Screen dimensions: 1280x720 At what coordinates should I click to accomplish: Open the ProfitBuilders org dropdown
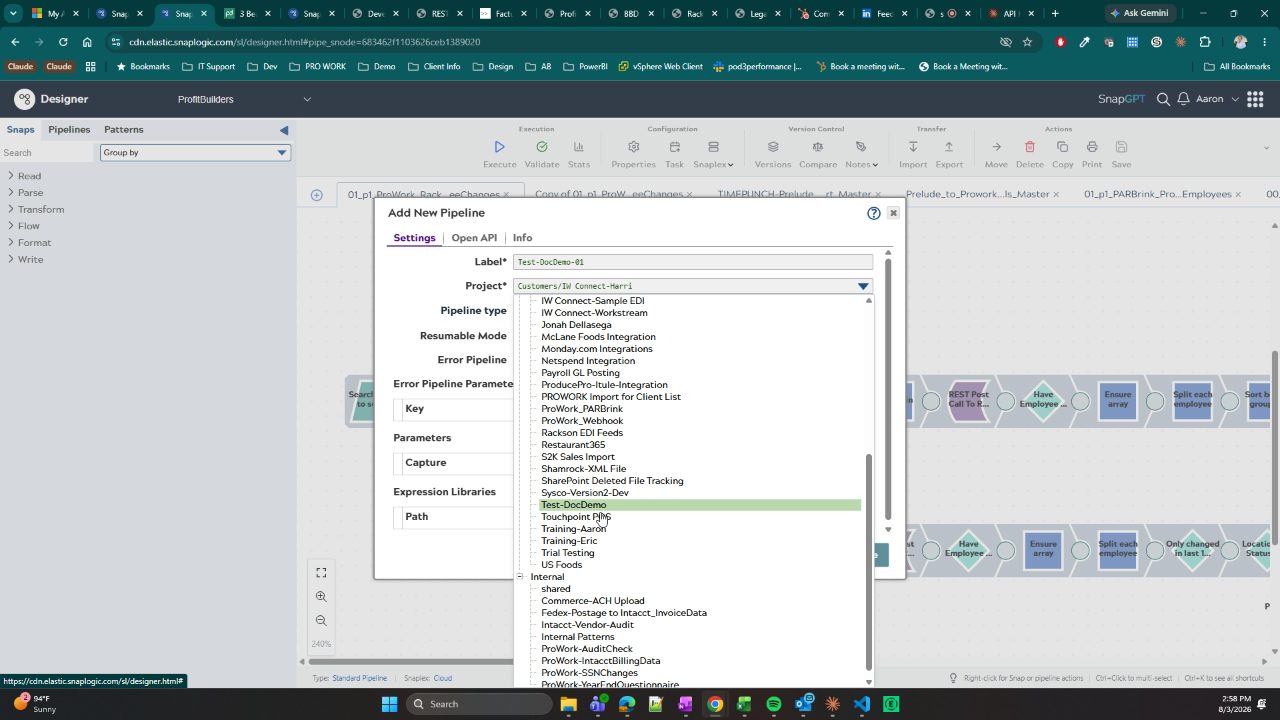[245, 99]
